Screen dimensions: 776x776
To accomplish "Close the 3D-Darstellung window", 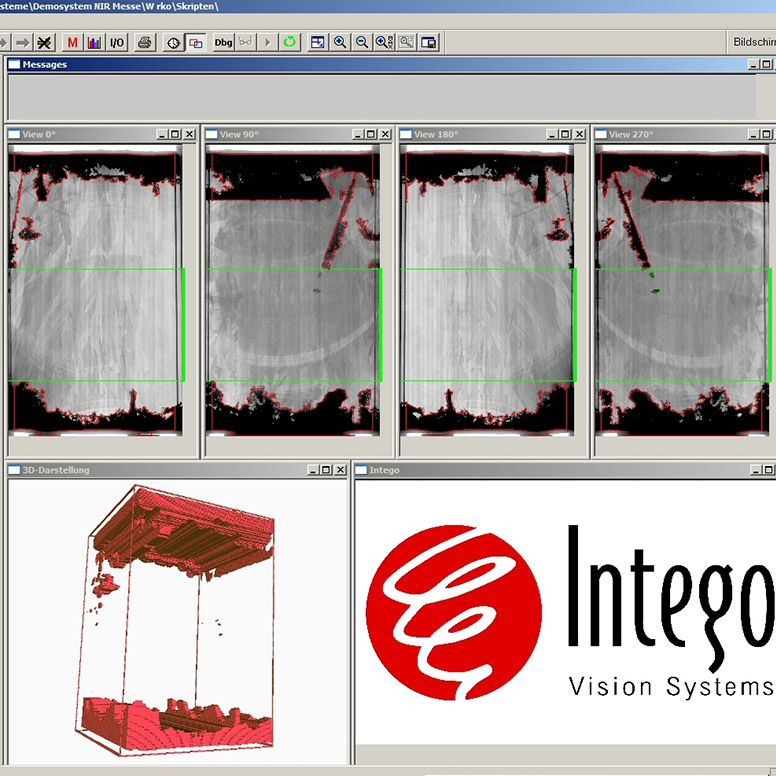I will 340,470.
